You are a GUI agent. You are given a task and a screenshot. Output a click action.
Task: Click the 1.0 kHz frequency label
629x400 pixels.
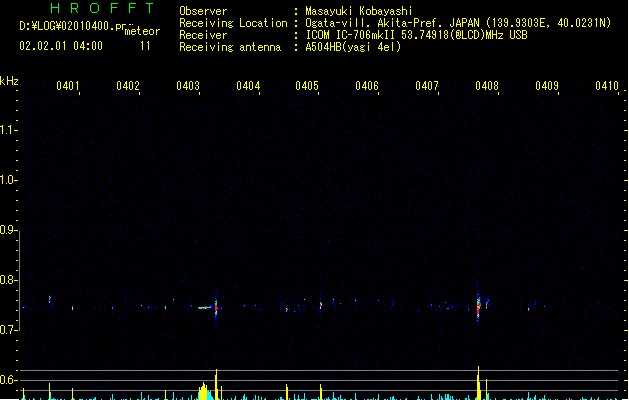[8, 180]
